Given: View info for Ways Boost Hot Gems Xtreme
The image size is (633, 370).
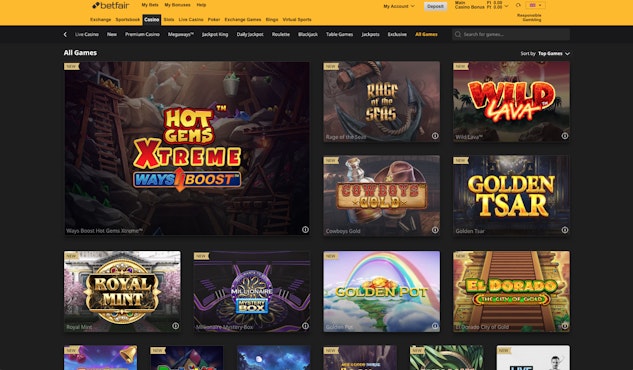Looking at the screenshot, I should tap(305, 230).
